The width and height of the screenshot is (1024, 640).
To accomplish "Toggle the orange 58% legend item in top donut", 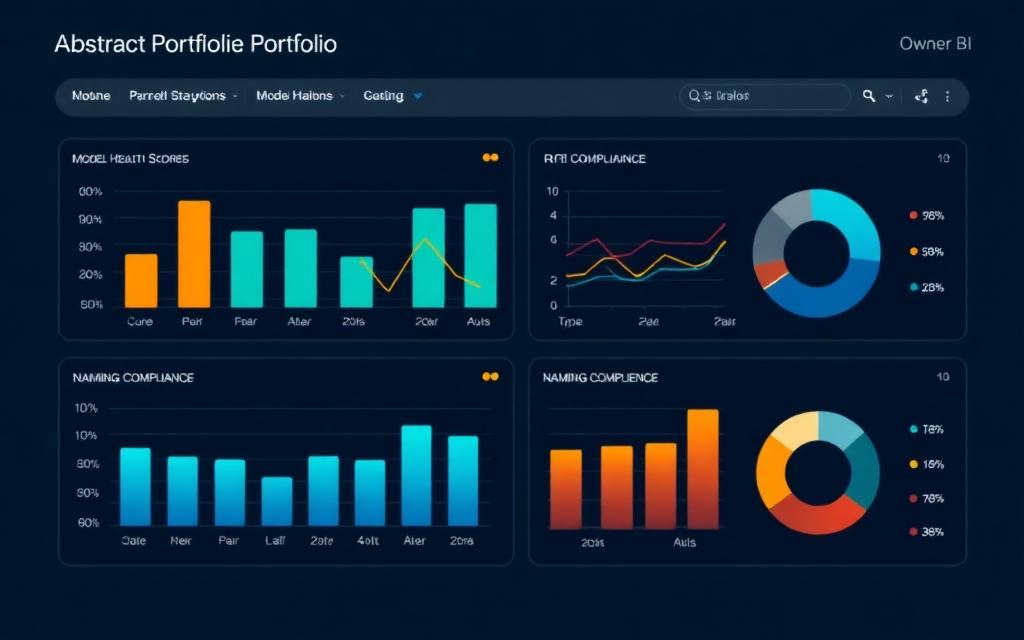I will pos(927,251).
